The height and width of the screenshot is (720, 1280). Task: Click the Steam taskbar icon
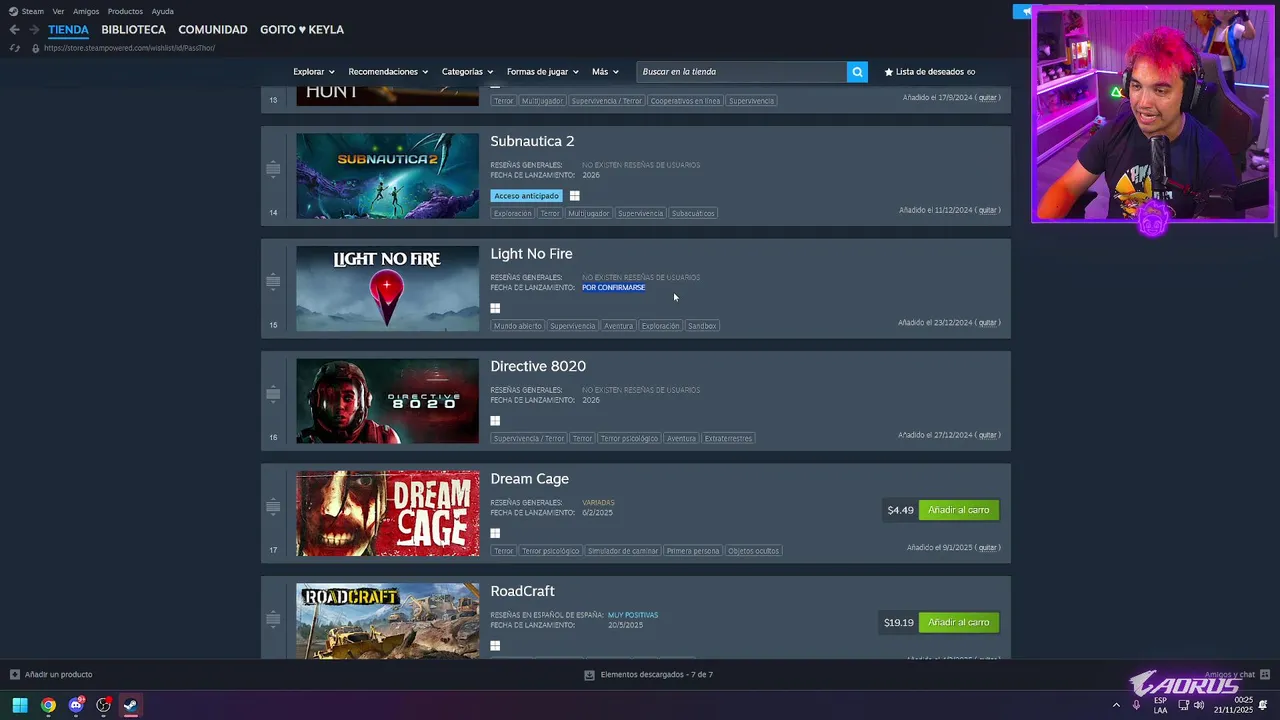click(x=130, y=706)
